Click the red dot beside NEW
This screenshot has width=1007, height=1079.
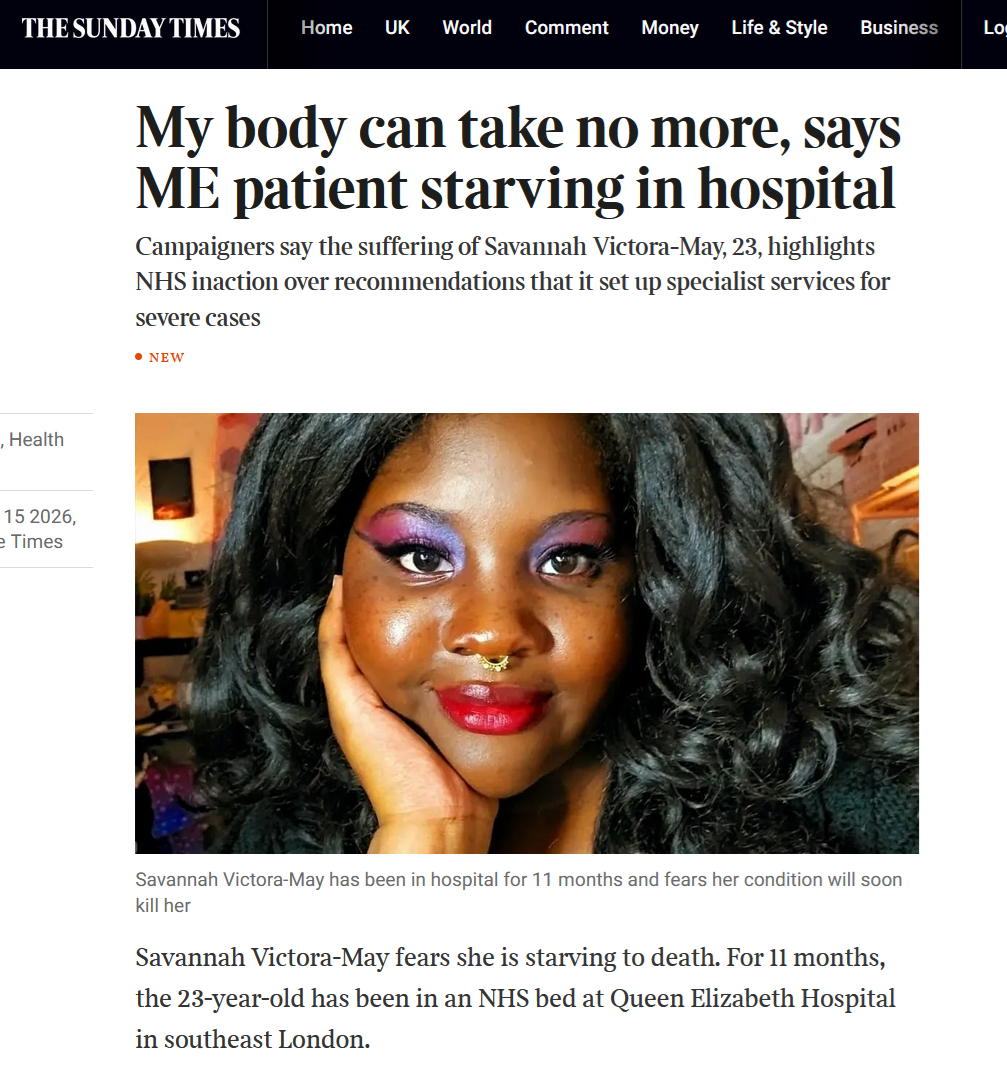(138, 356)
